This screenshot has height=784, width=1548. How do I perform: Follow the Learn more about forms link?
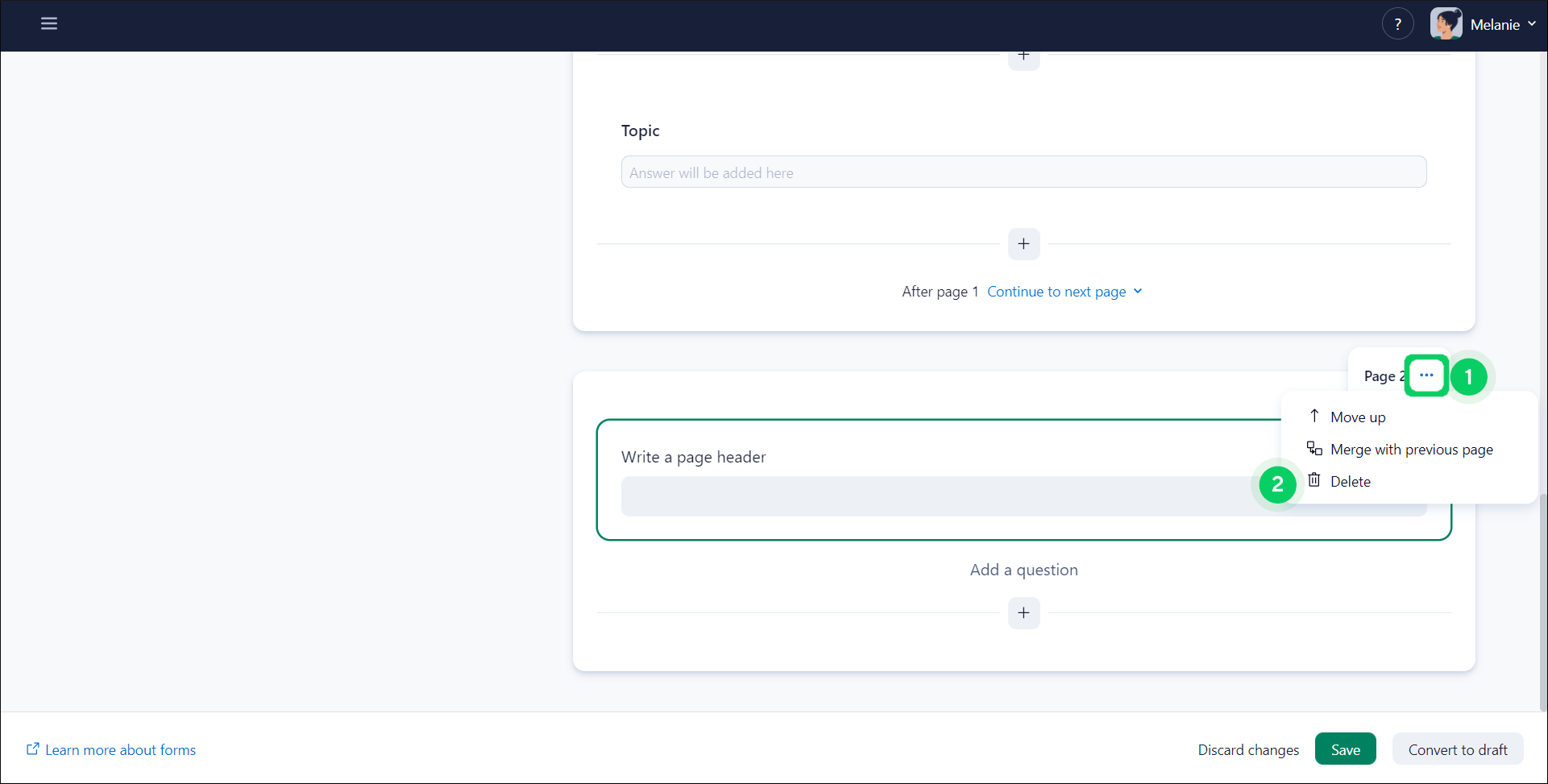120,749
